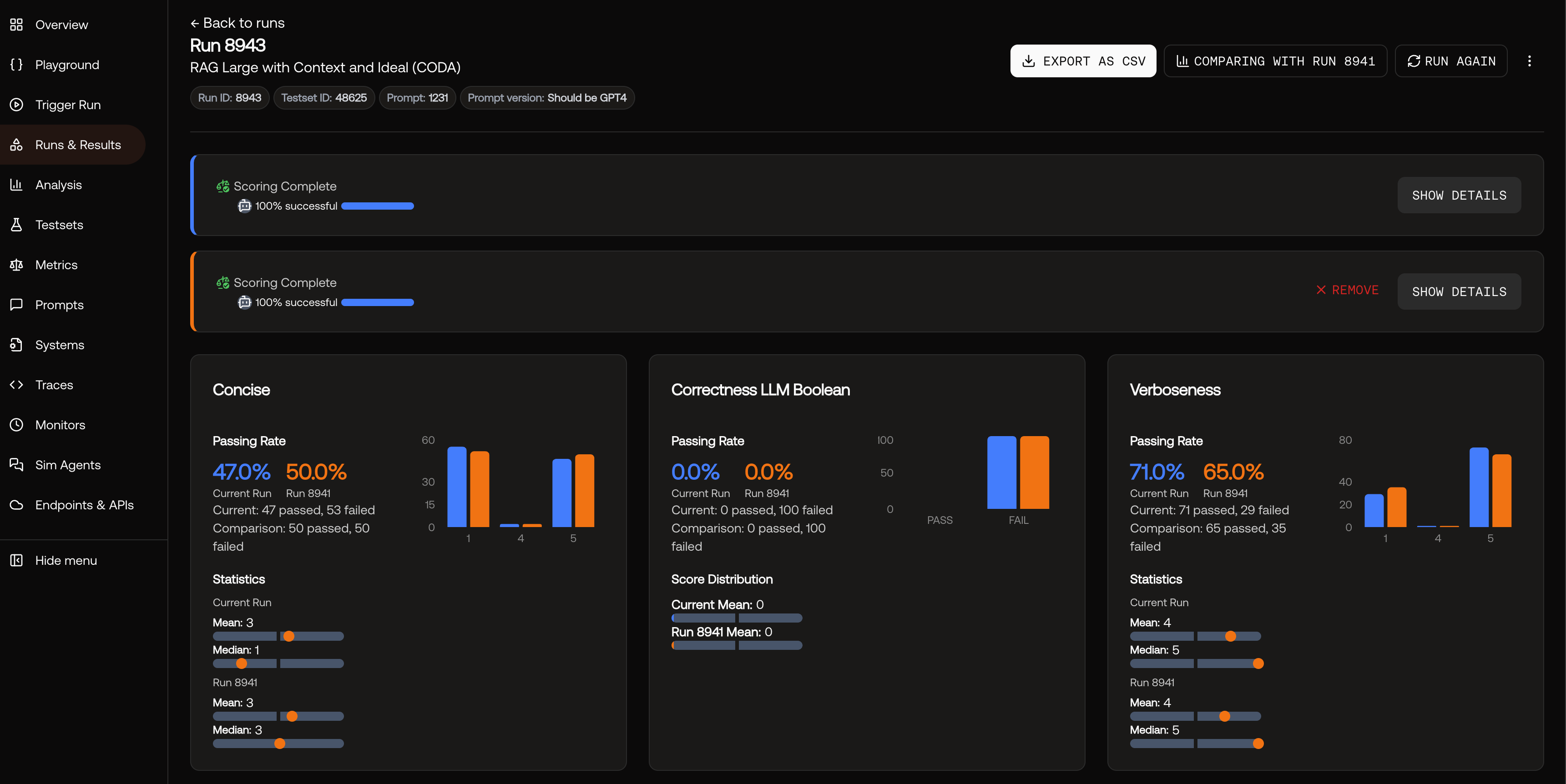This screenshot has height=784, width=1566.
Task: Click the Concise current run Mean slider
Action: [x=278, y=636]
